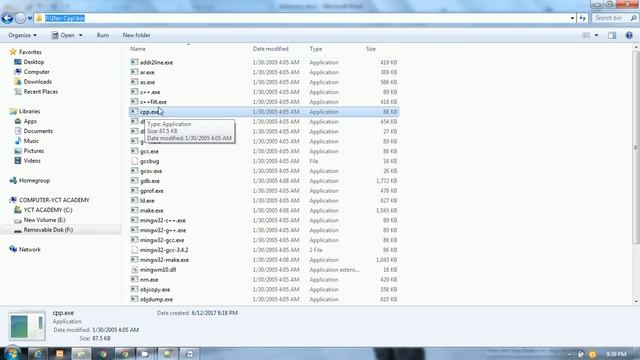The image size is (640, 360).
Task: Open the Windows Start button
Action: coord(12,353)
